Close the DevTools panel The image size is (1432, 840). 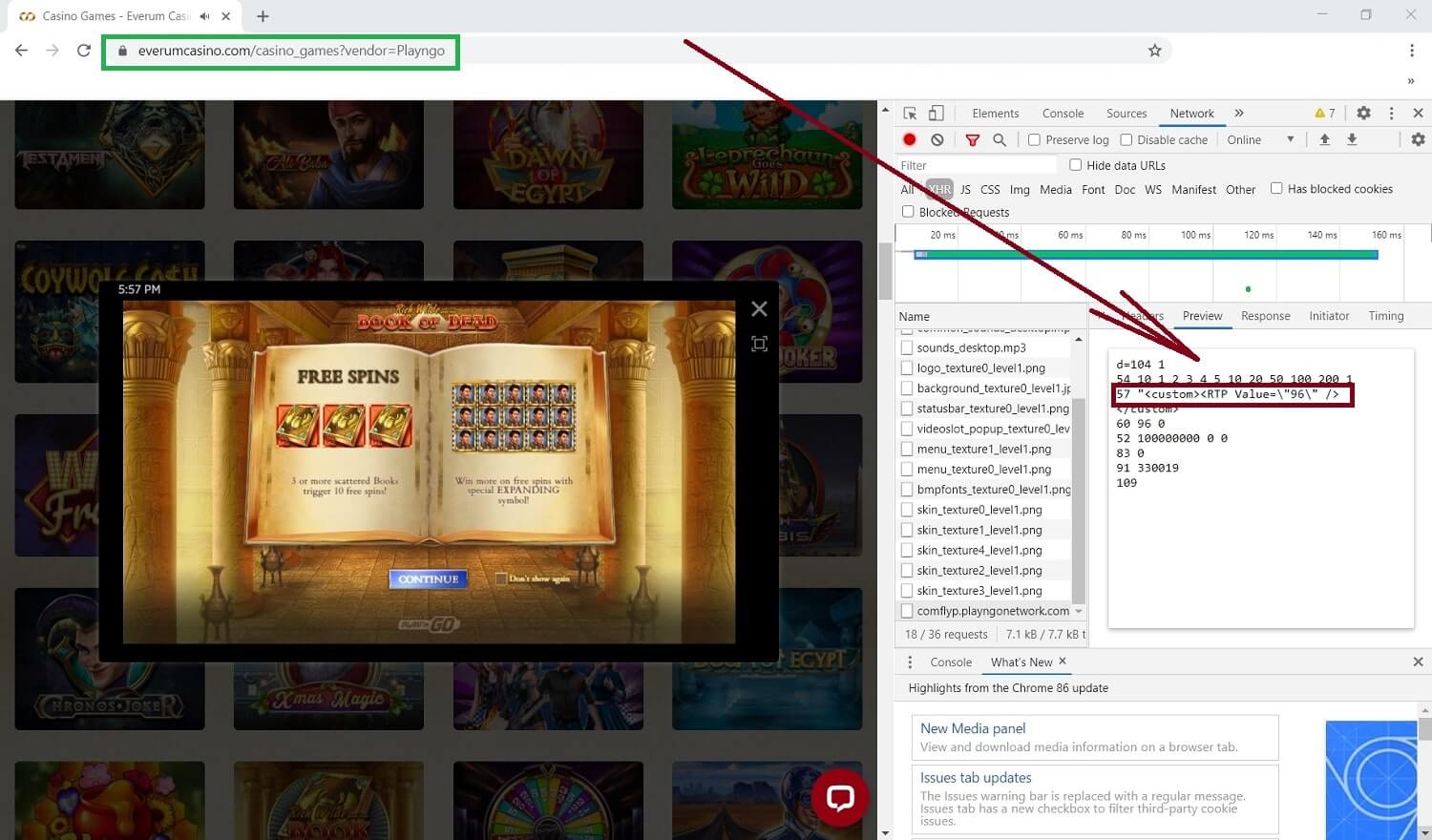tap(1418, 113)
